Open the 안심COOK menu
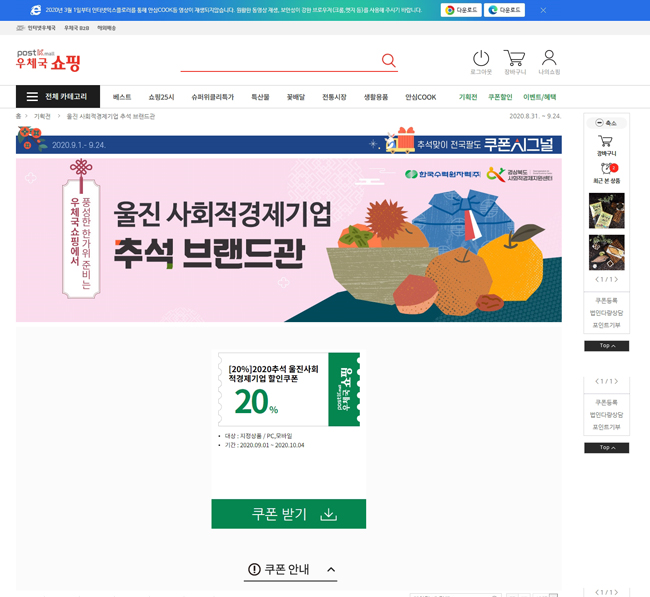The height and width of the screenshot is (597, 650). [420, 97]
